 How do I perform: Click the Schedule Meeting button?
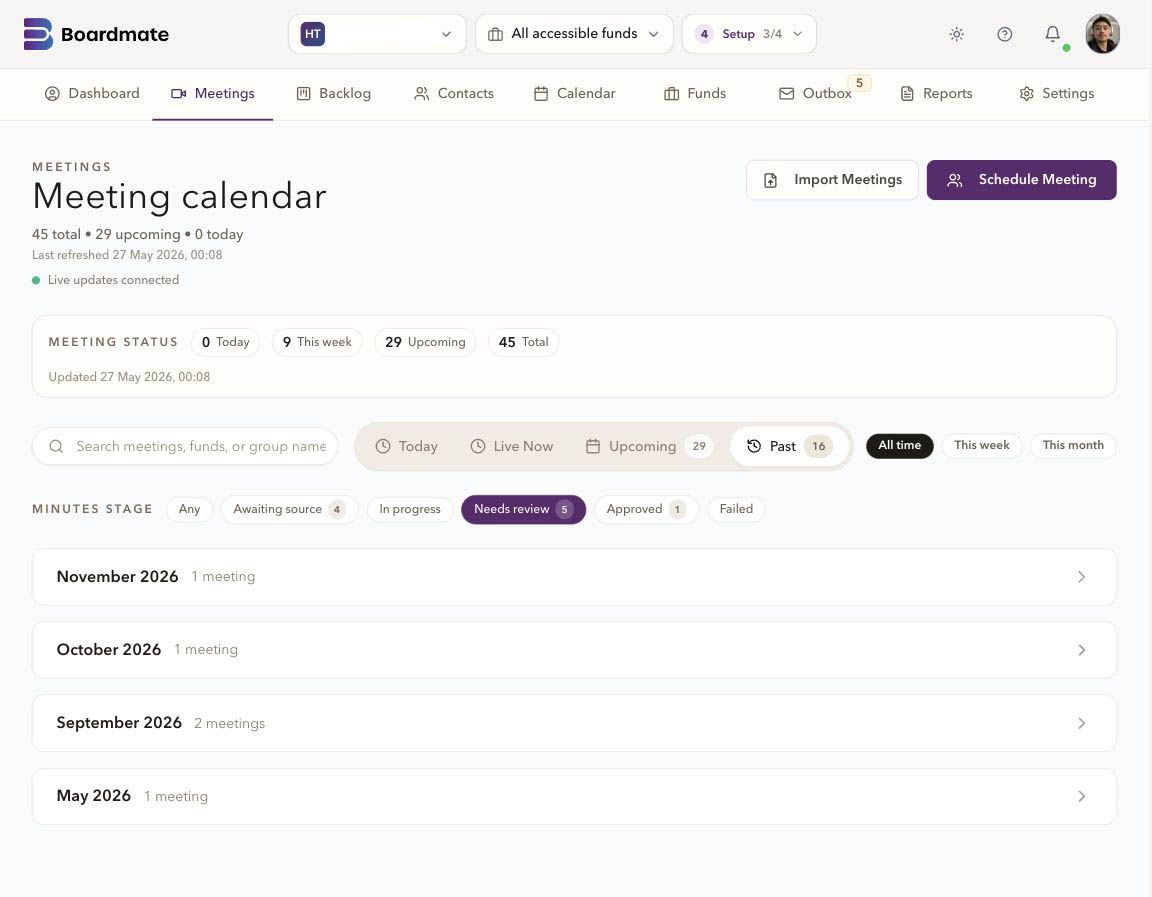point(1021,180)
